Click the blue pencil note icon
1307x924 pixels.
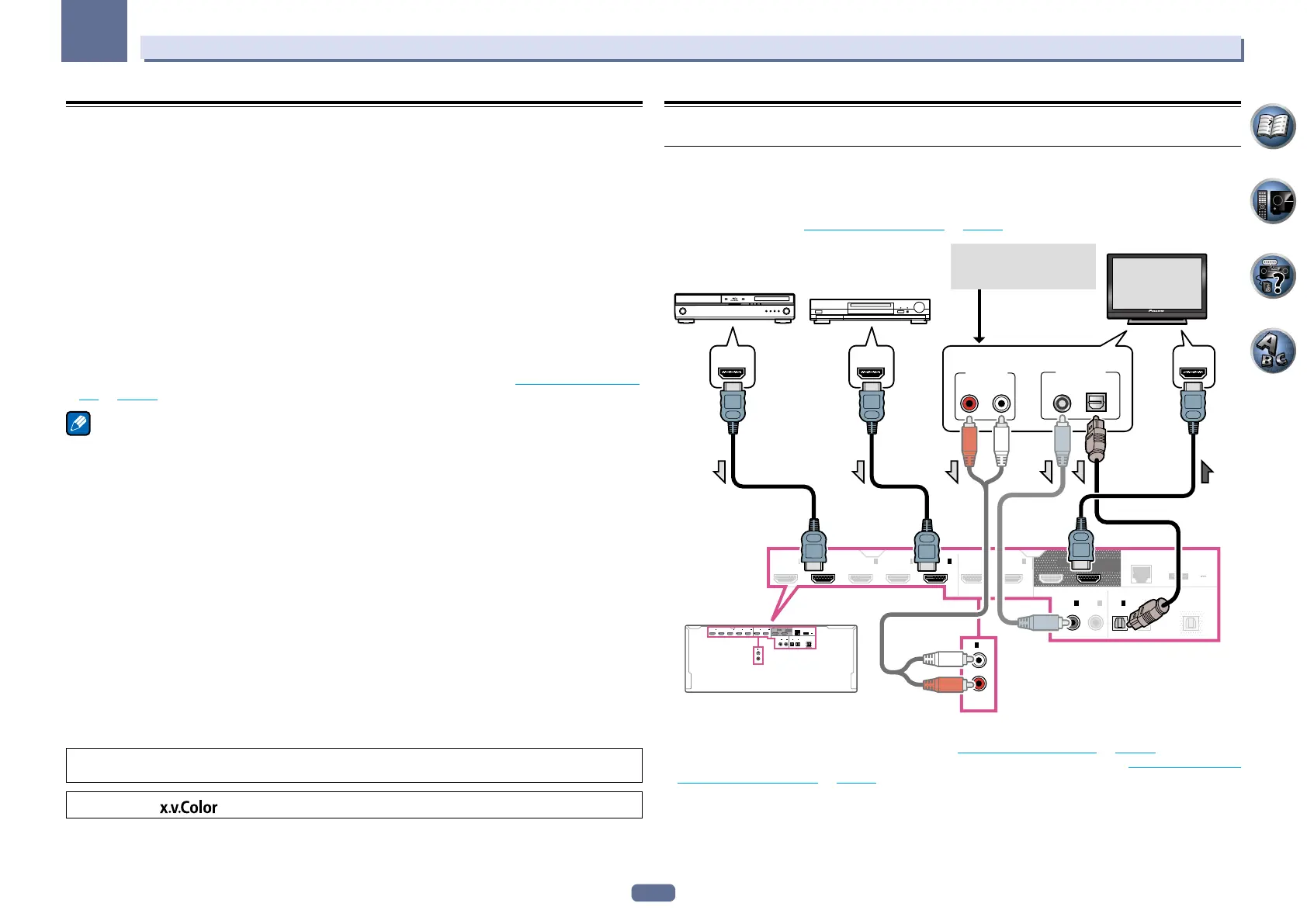pyautogui.click(x=78, y=424)
